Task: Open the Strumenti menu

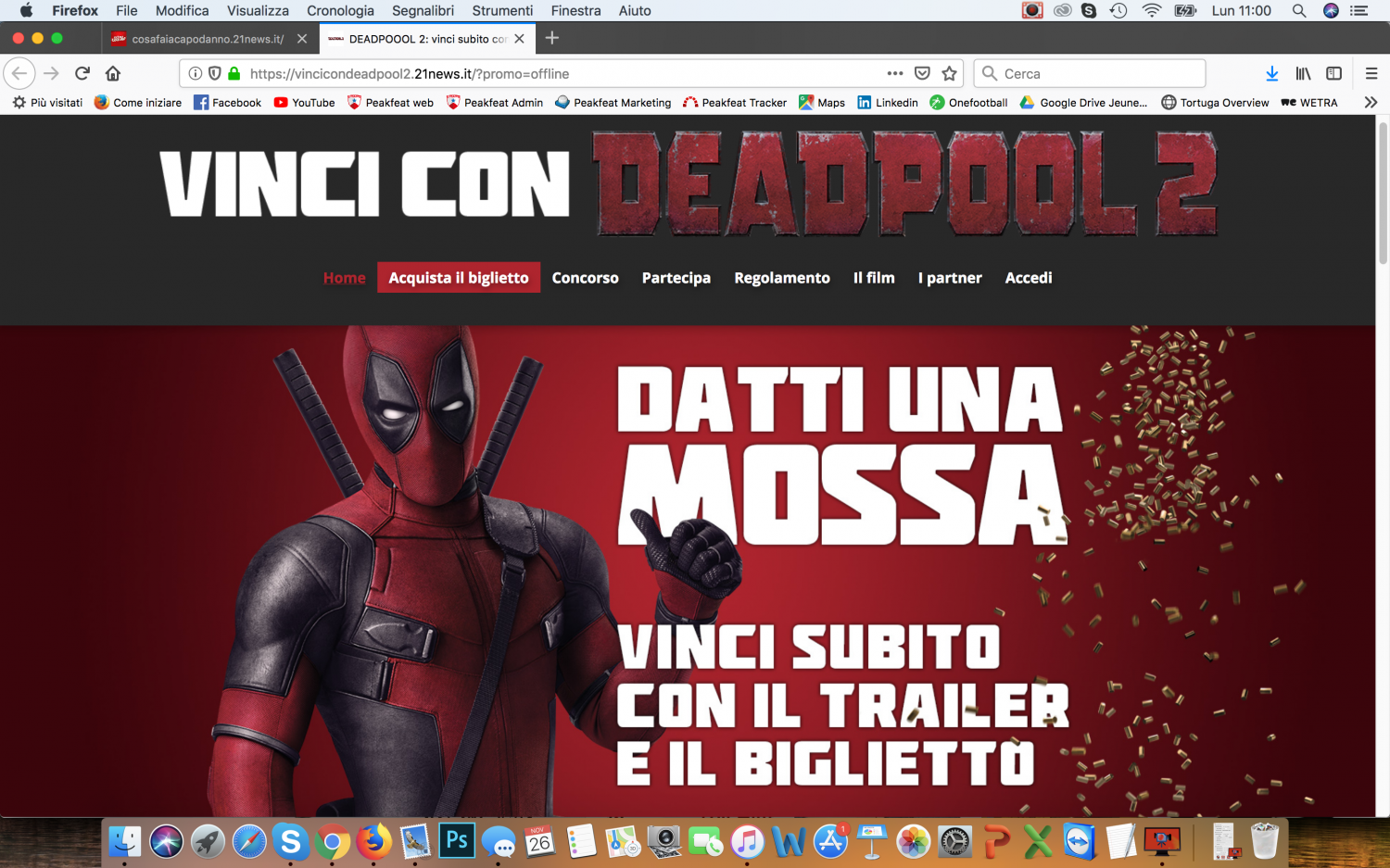Action: [x=502, y=10]
